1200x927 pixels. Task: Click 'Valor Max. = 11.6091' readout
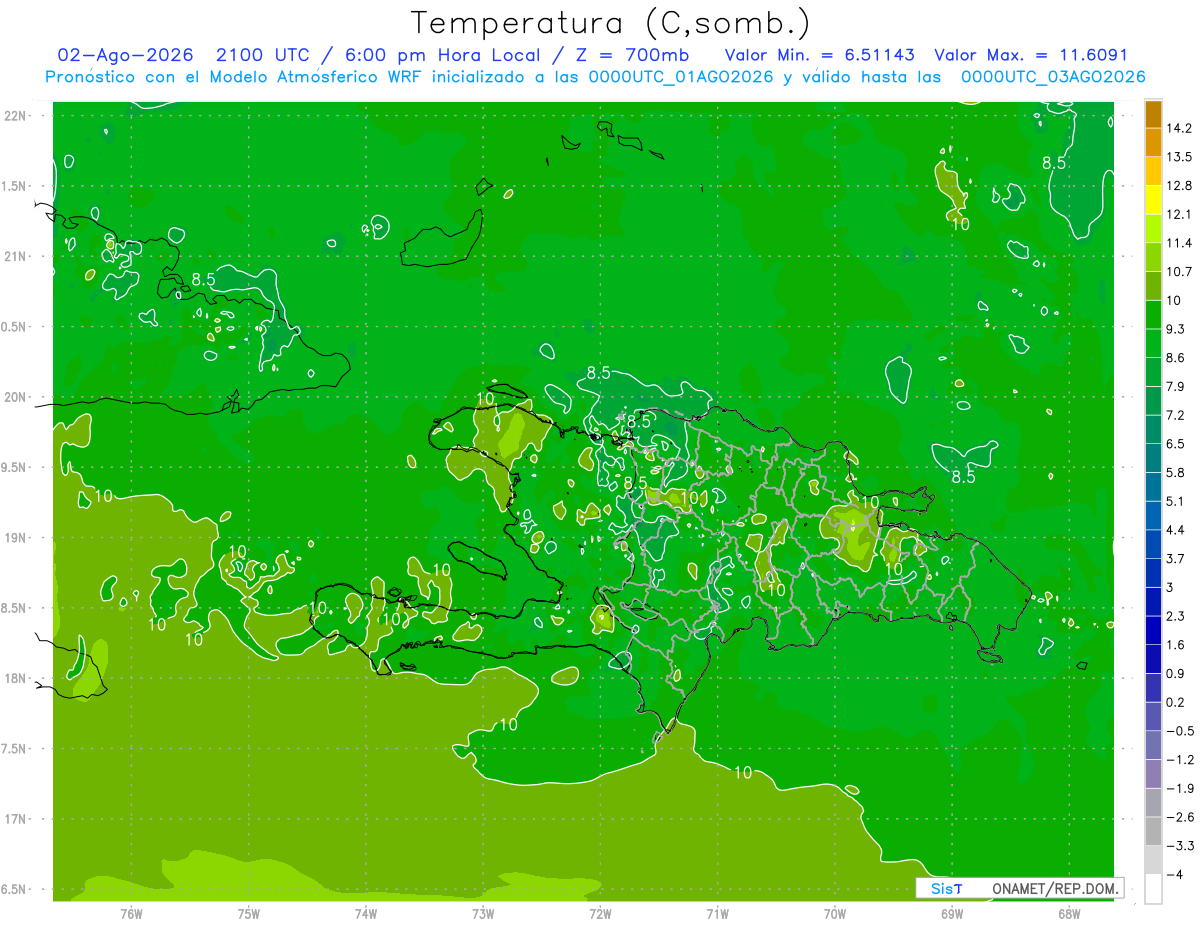coord(1031,55)
